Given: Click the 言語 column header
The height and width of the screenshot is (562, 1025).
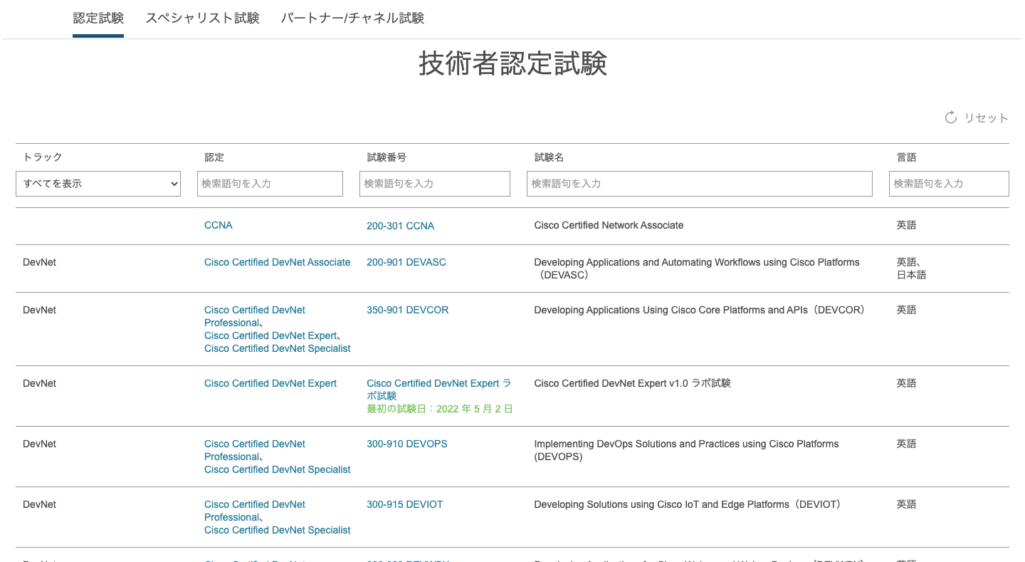Looking at the screenshot, I should coord(906,157).
